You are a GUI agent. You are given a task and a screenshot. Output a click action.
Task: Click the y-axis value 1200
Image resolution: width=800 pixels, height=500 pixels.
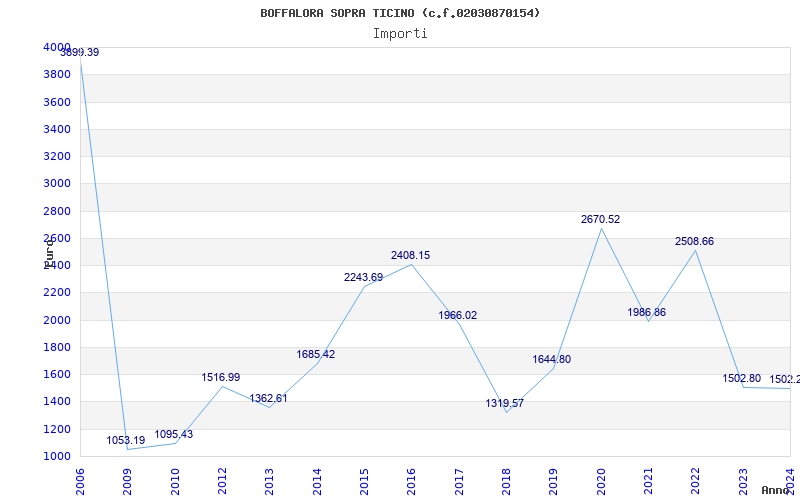pyautogui.click(x=57, y=429)
